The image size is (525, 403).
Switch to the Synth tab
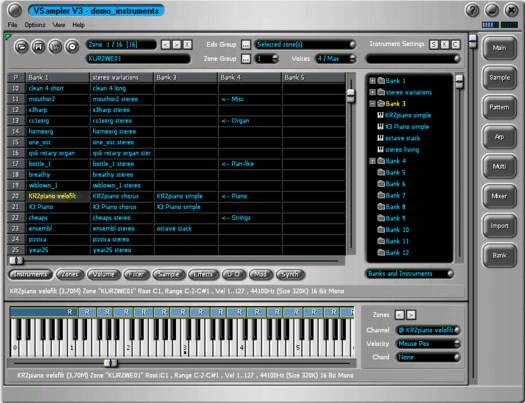click(x=290, y=274)
